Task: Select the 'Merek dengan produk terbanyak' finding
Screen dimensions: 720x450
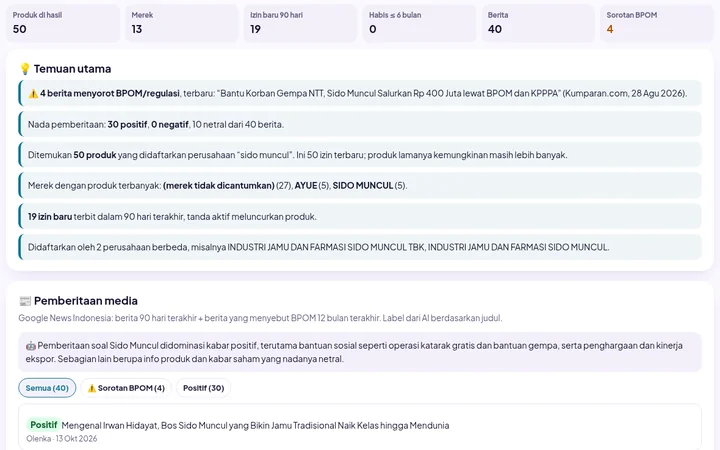Action: pos(360,186)
